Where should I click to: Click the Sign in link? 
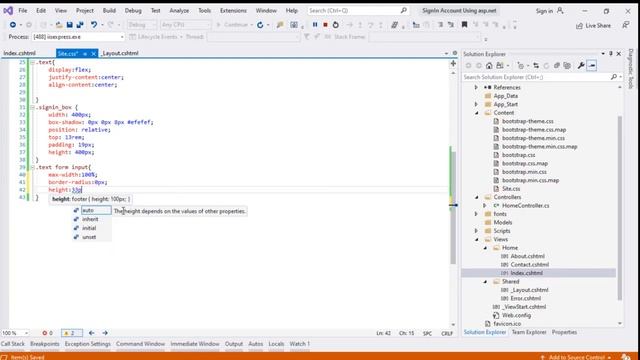click(544, 11)
